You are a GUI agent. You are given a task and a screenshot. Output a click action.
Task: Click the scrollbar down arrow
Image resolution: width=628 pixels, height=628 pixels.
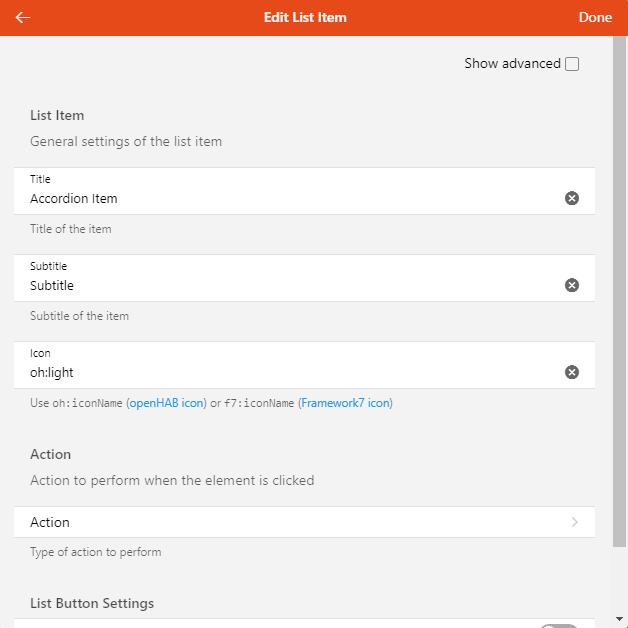pyautogui.click(x=620, y=620)
